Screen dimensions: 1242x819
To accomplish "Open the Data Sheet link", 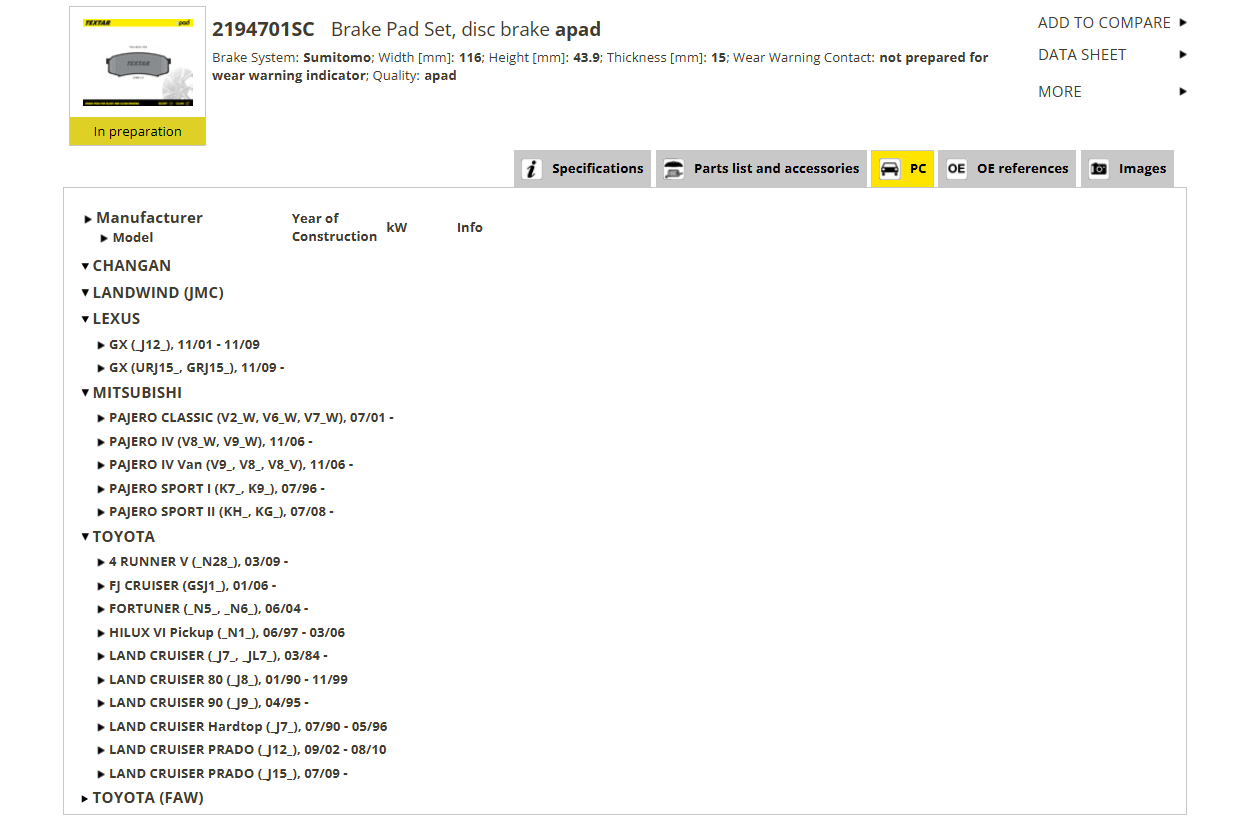I will (1082, 55).
